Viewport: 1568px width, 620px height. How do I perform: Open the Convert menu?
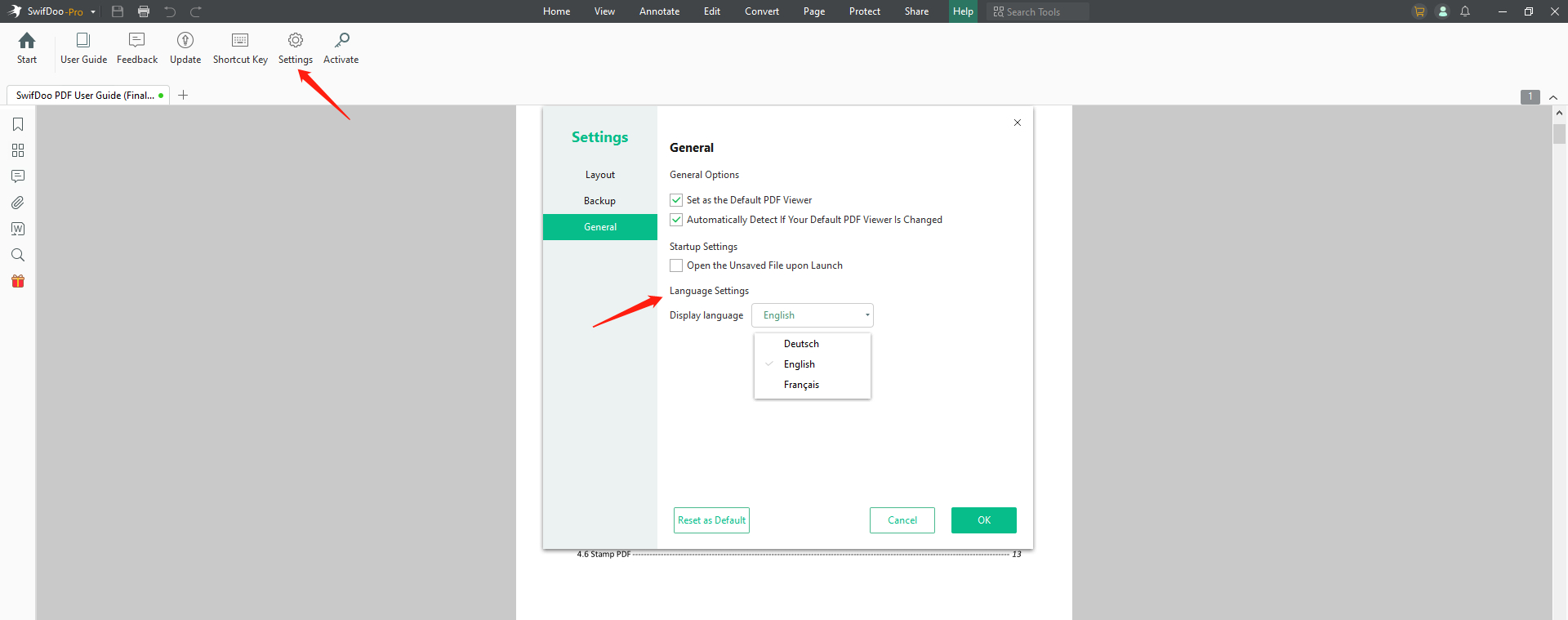pyautogui.click(x=761, y=11)
